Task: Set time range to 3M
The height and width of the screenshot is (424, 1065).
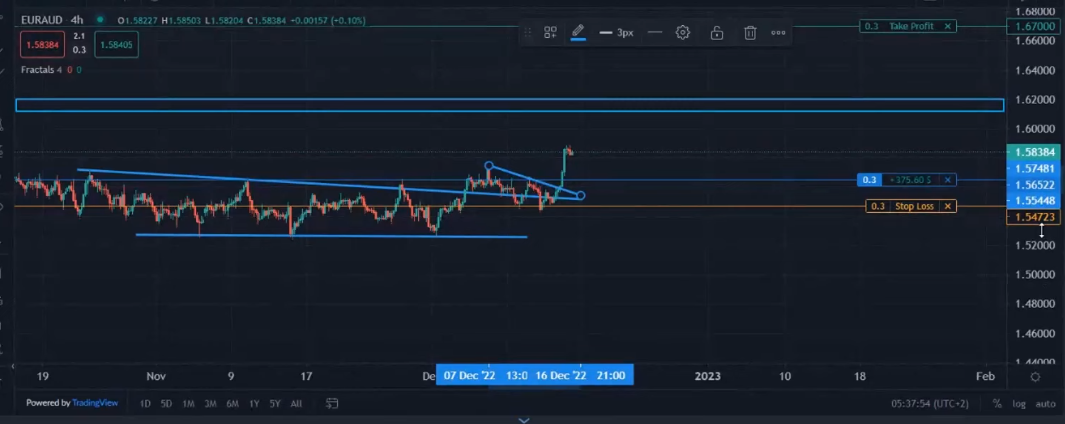Action: (211, 404)
